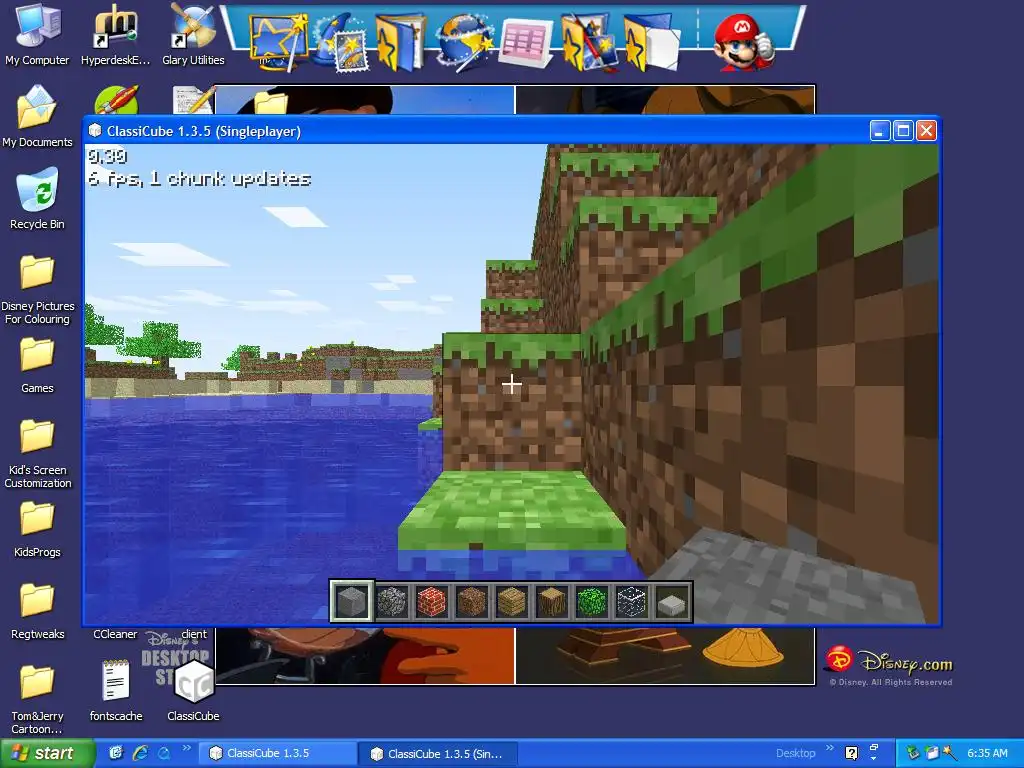The image size is (1024, 768).
Task: Select the red brick block in hotbar
Action: coord(432,601)
